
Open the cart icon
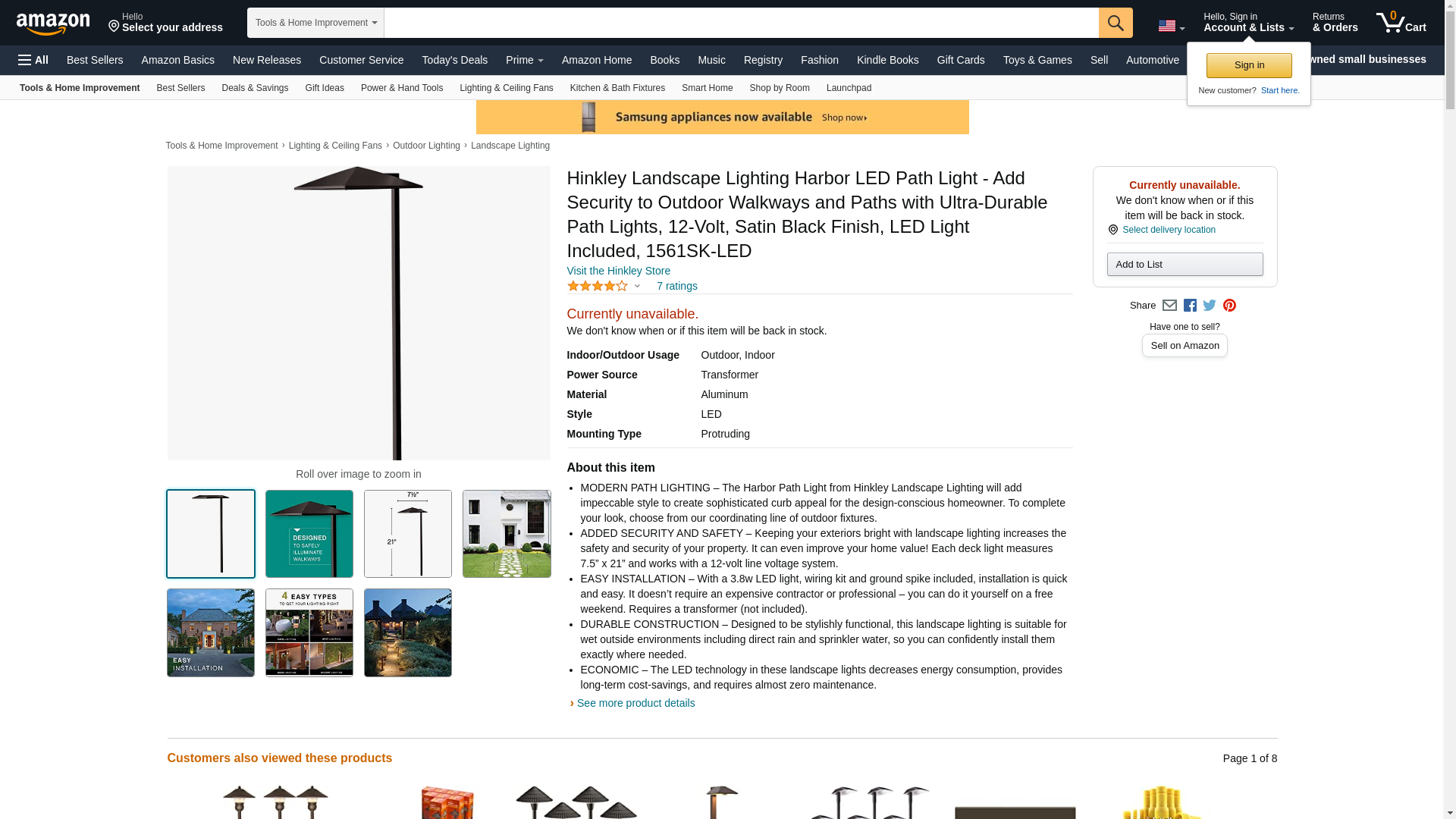click(x=1401, y=23)
